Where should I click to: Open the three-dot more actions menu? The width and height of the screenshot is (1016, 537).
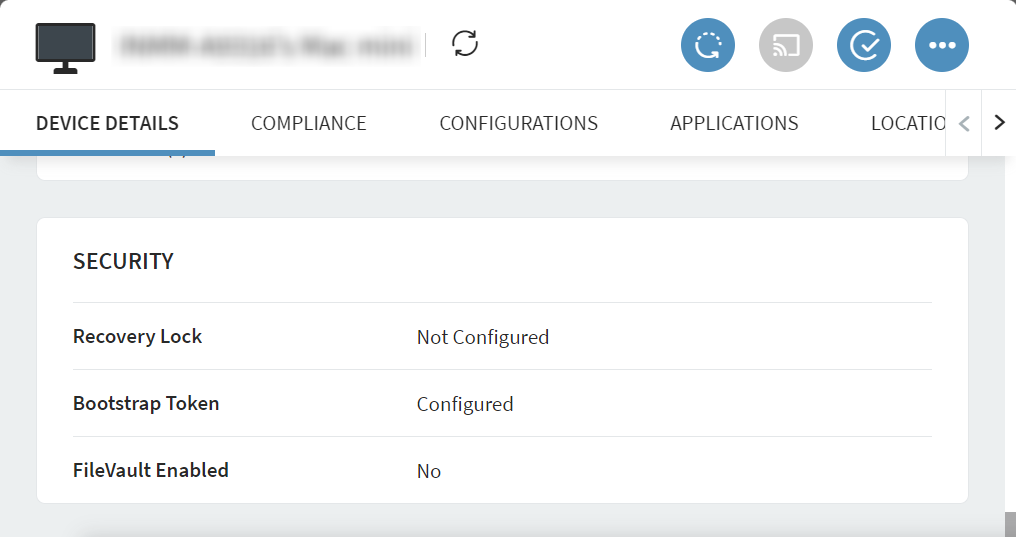pos(942,45)
